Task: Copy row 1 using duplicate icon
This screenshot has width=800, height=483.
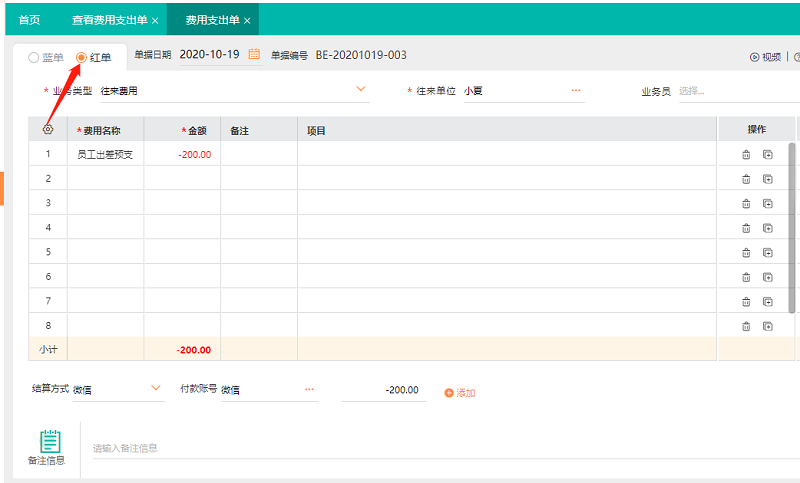Action: point(768,155)
